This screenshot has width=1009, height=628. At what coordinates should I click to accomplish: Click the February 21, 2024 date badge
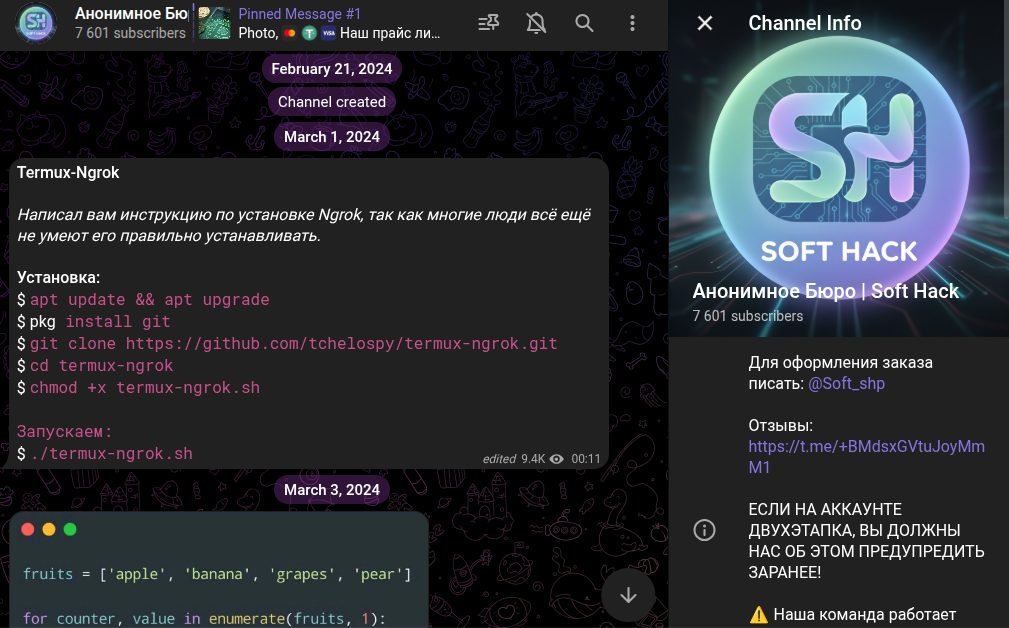tap(333, 69)
